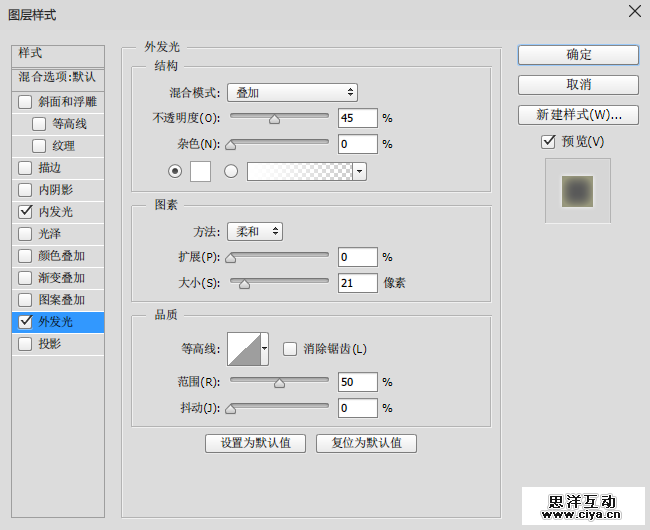Open the contour picker dropdown arrow
The image size is (650, 530).
click(265, 349)
